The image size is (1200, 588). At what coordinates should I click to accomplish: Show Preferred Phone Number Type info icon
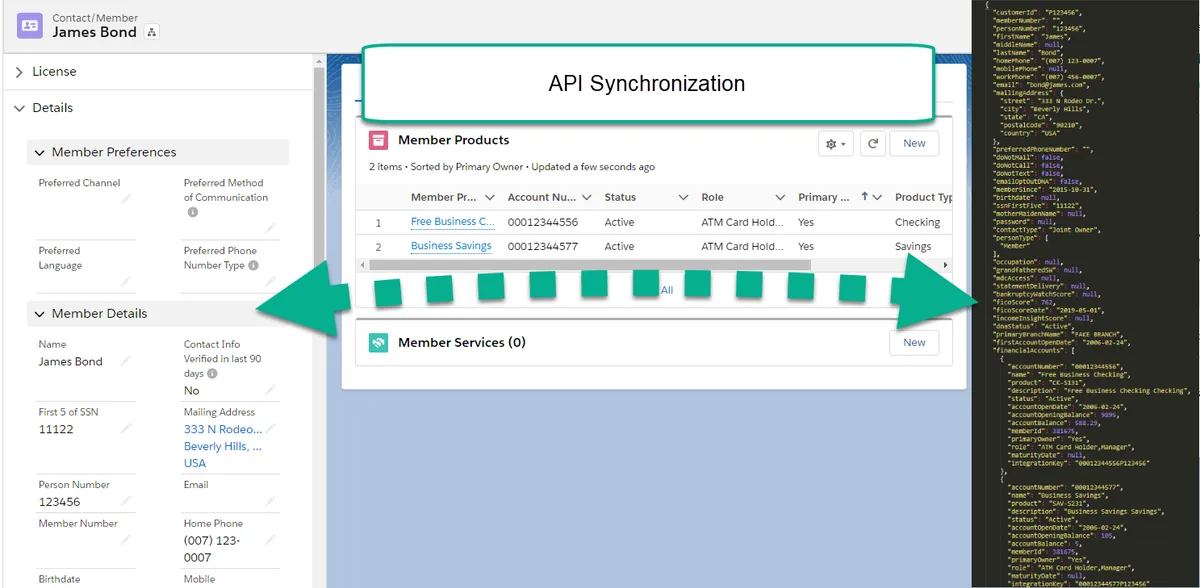tap(254, 266)
